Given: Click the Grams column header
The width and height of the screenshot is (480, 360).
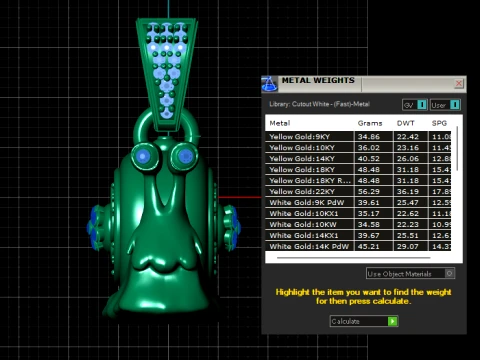Looking at the screenshot, I should (x=370, y=123).
